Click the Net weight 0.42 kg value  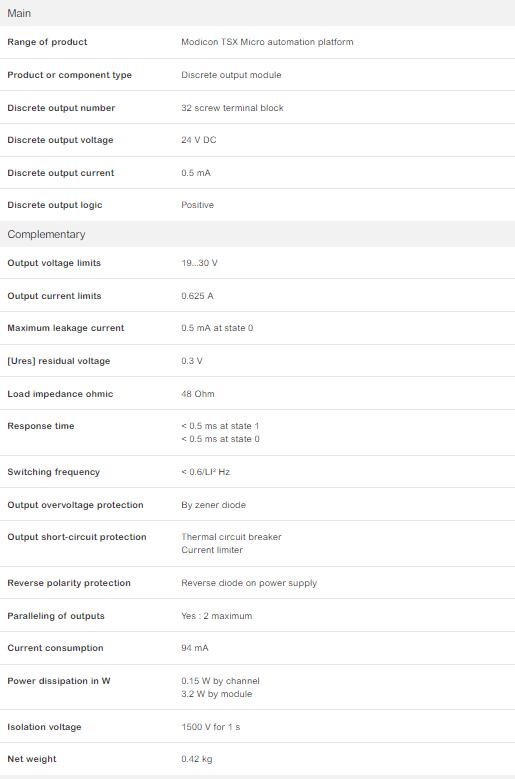(197, 759)
